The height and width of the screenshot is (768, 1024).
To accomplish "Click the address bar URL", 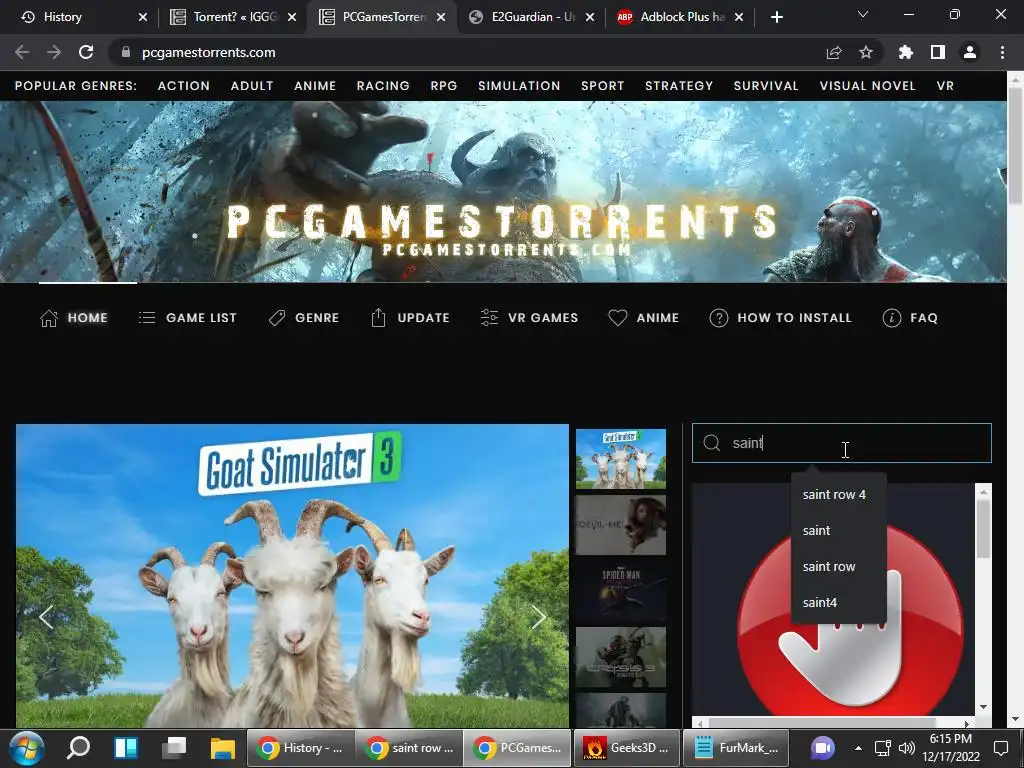I will click(x=208, y=52).
